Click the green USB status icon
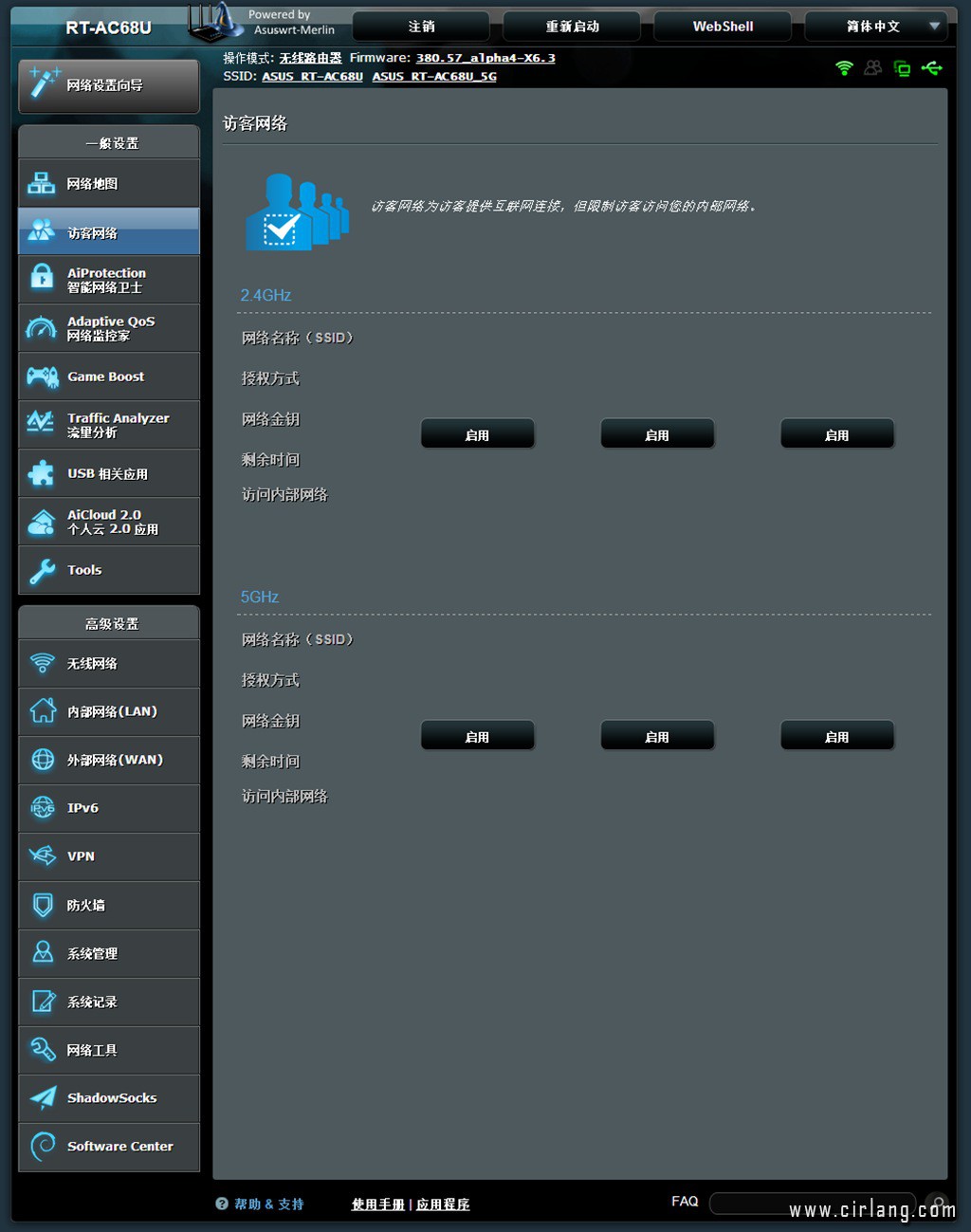Image resolution: width=971 pixels, height=1232 pixels. click(931, 68)
